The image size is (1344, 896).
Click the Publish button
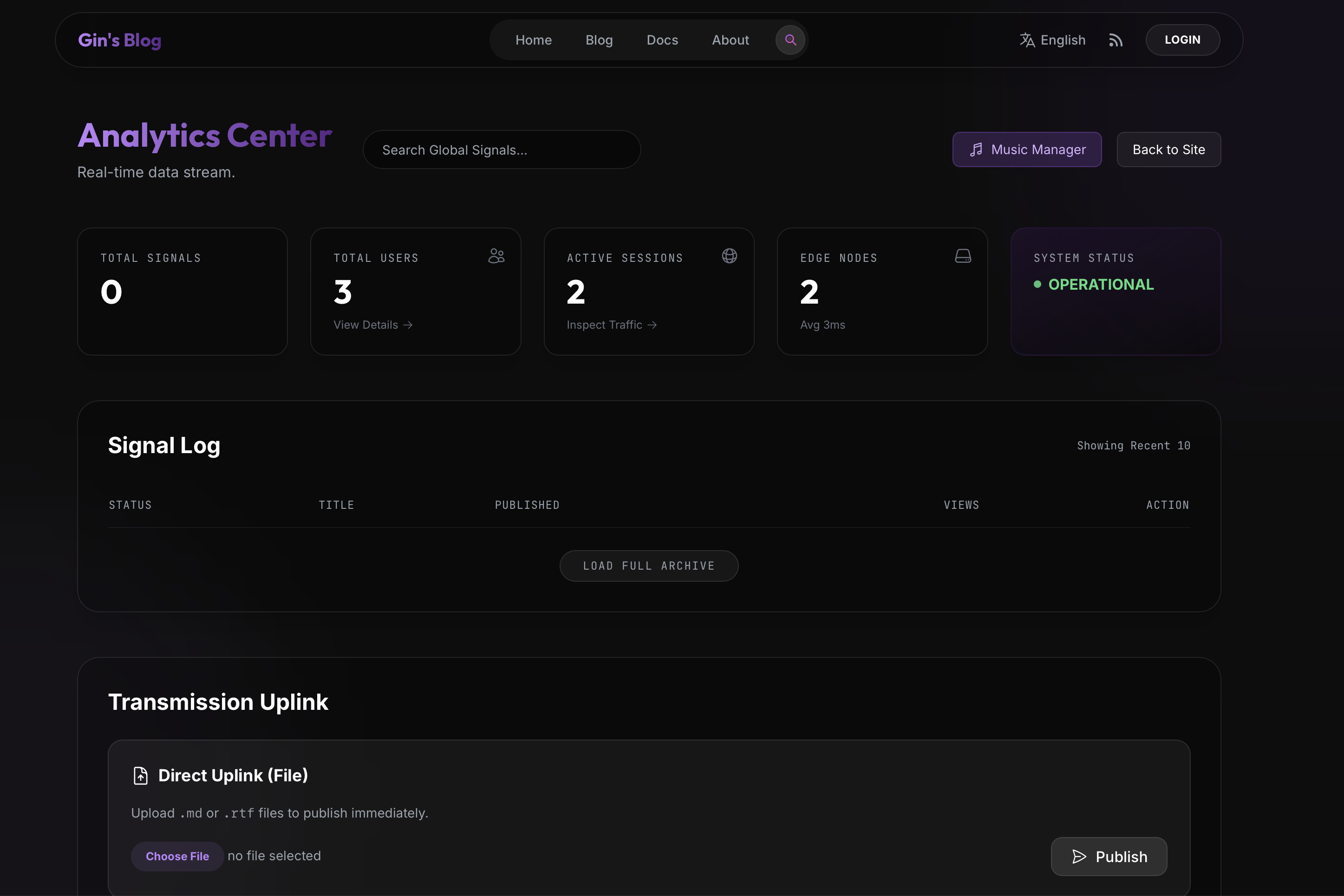click(1109, 857)
